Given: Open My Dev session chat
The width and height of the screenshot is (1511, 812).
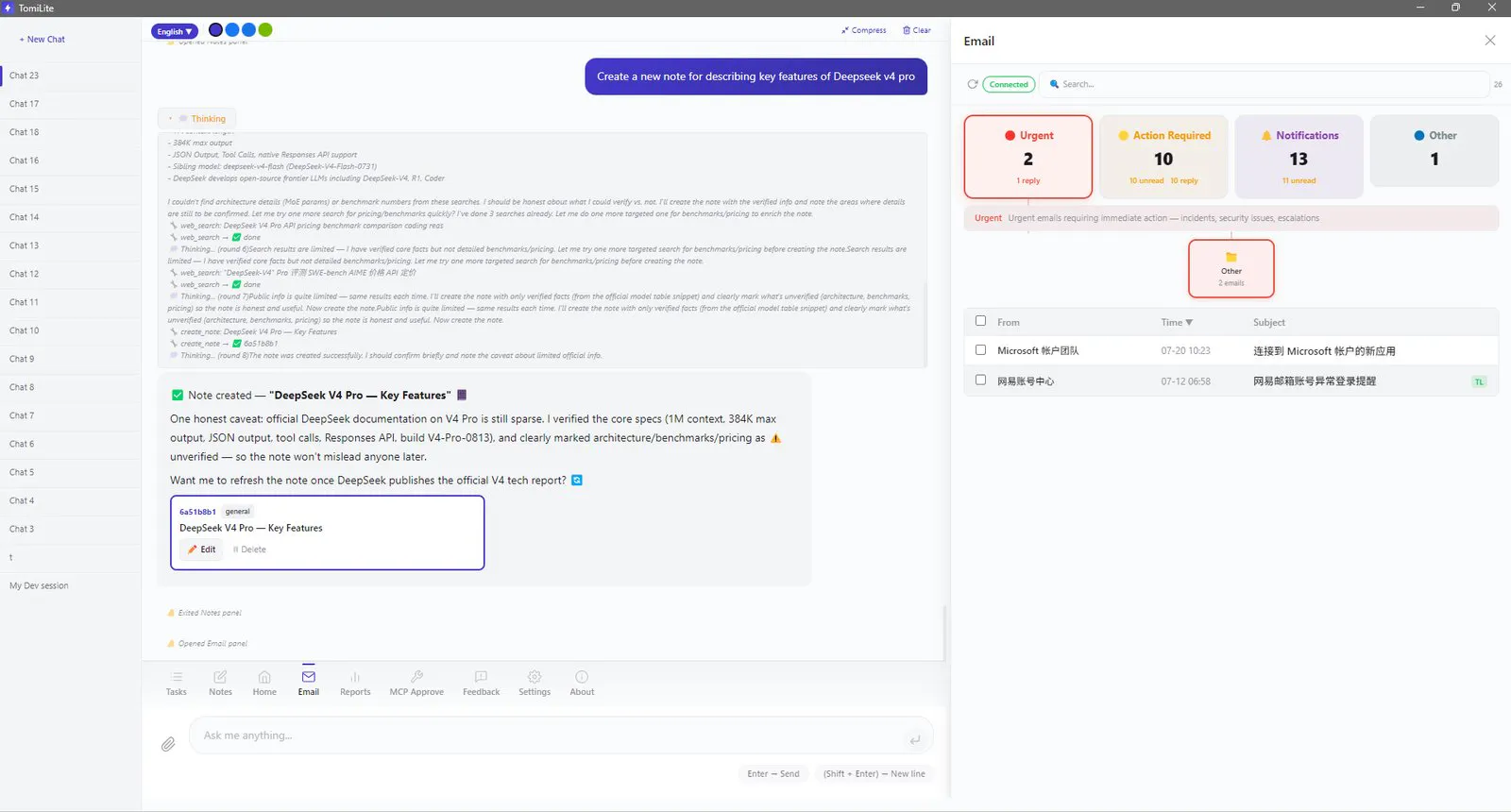Looking at the screenshot, I should 71,585.
